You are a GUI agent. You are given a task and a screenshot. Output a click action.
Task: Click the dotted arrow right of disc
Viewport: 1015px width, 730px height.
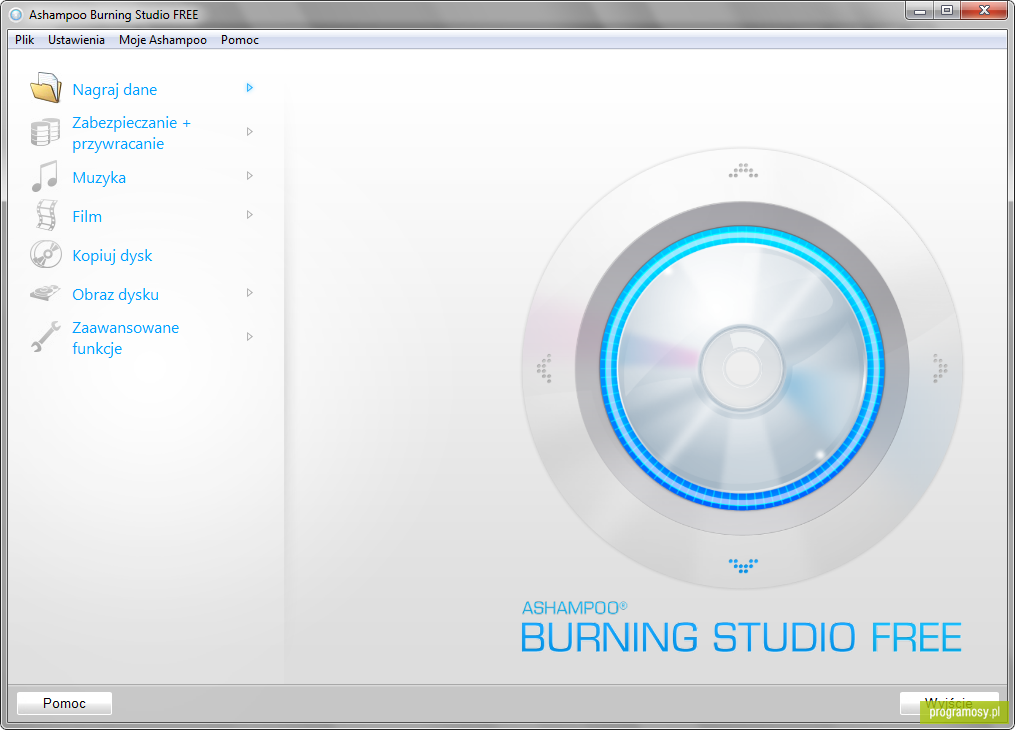pos(940,368)
